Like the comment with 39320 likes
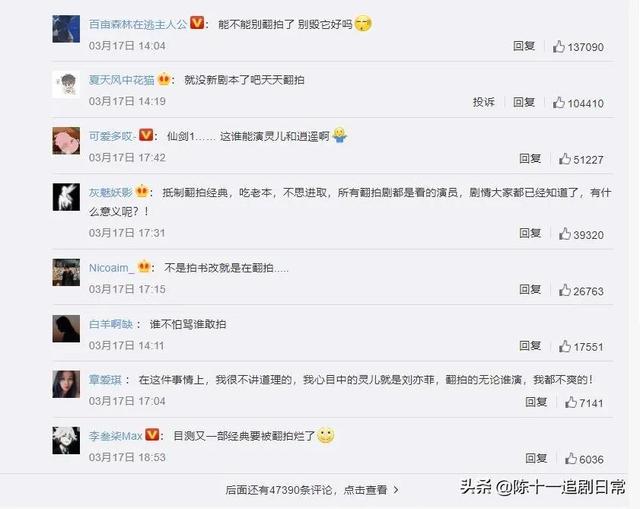The height and width of the screenshot is (509, 640). coord(581,235)
